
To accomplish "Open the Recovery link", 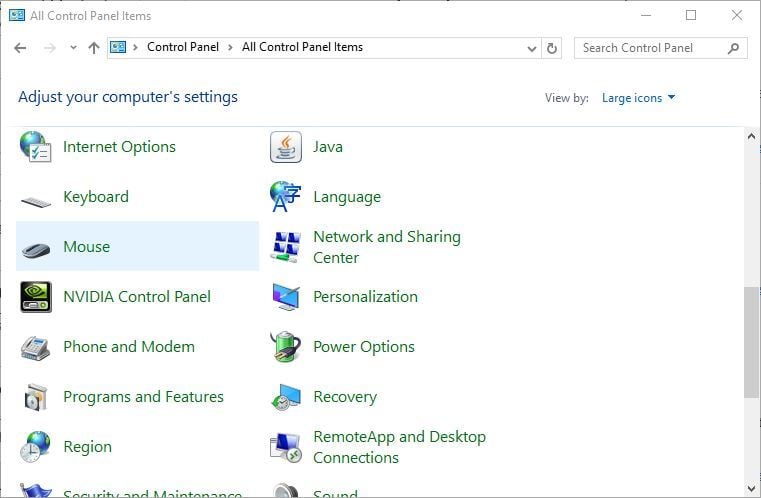I will point(345,397).
